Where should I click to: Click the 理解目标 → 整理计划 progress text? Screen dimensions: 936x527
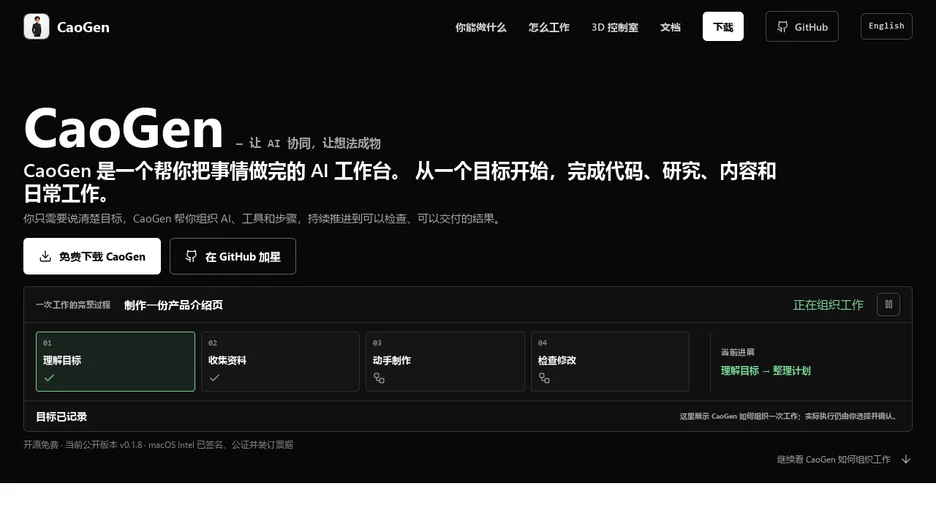click(765, 371)
